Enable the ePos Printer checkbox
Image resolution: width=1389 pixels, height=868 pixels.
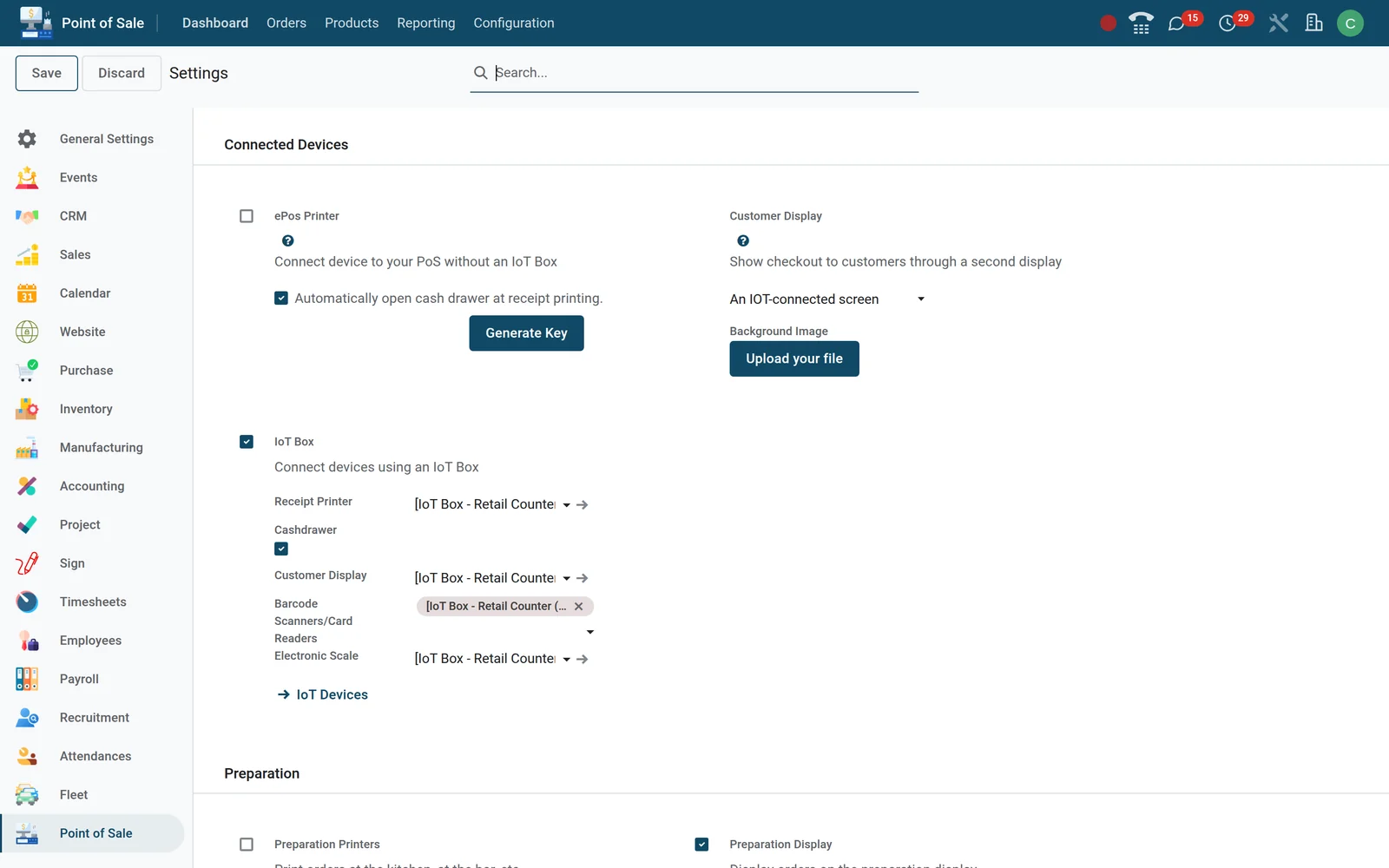click(x=247, y=216)
